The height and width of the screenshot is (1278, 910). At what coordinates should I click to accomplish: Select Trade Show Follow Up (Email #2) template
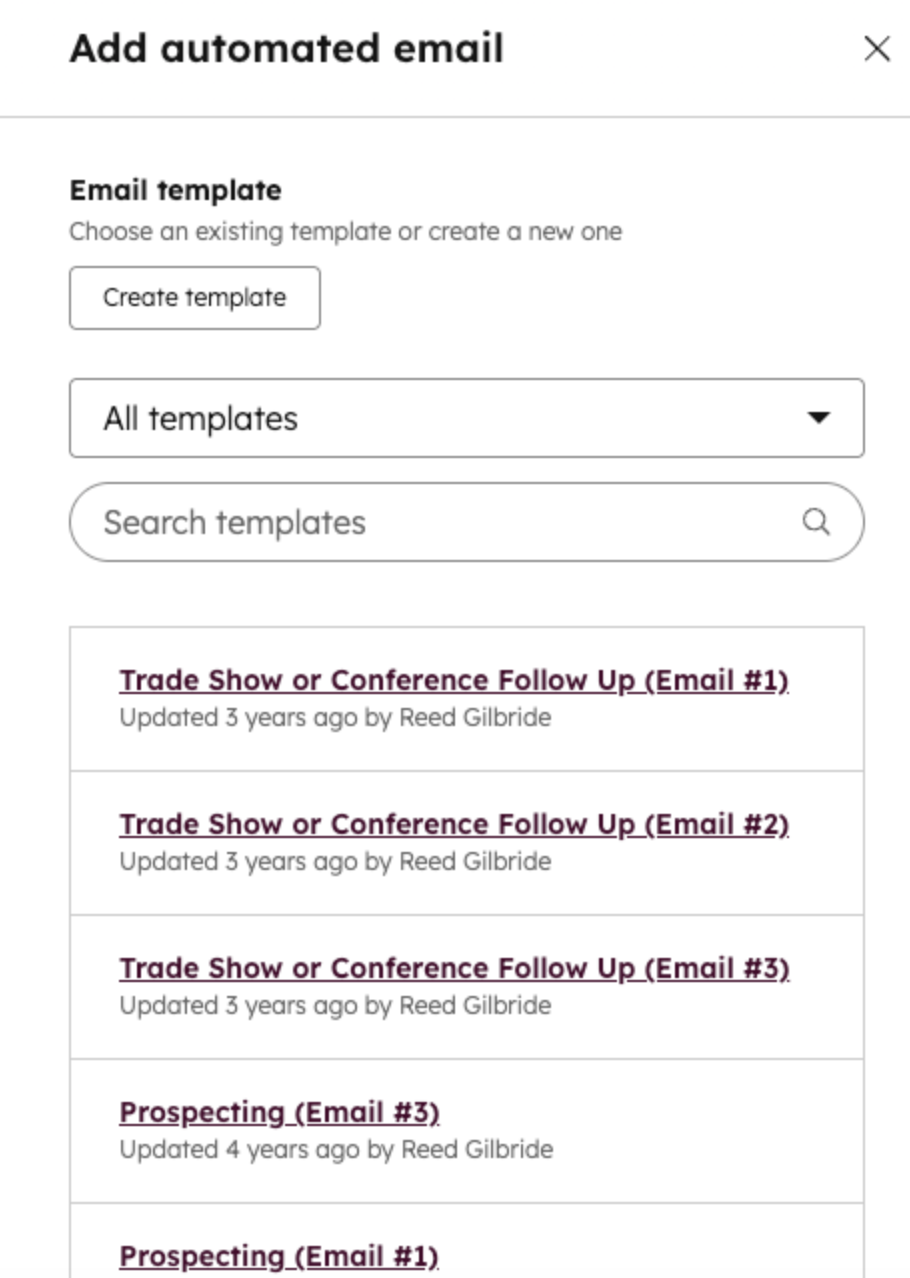tap(454, 825)
